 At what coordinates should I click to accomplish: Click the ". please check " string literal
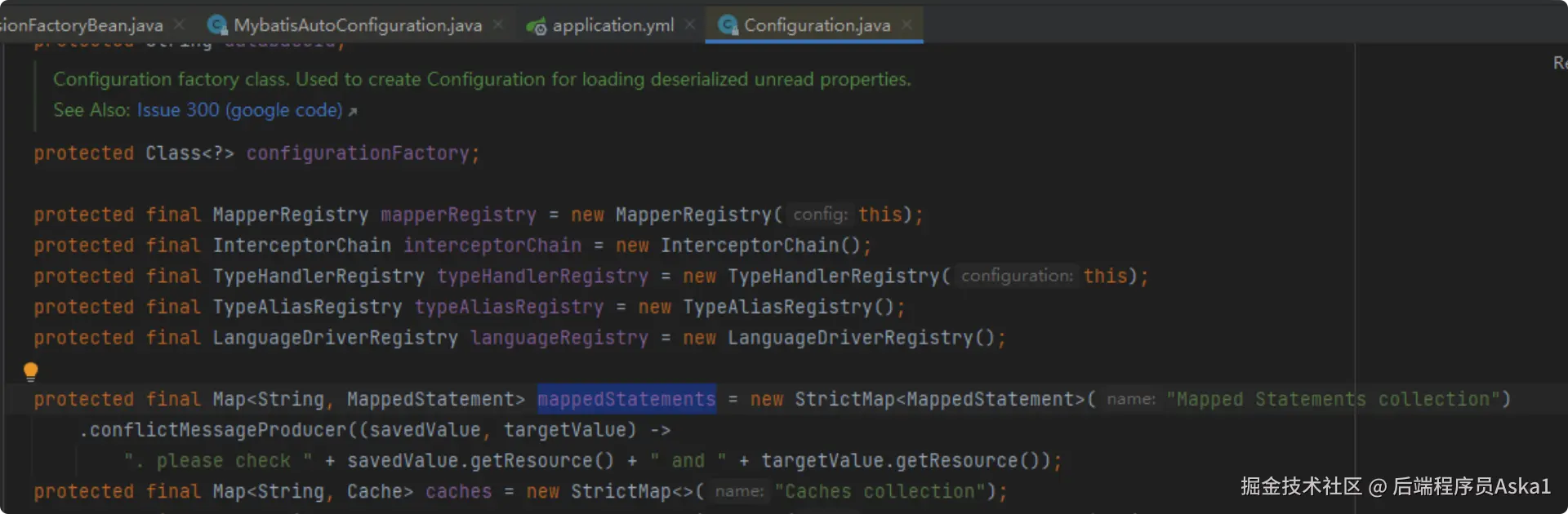[x=218, y=461]
